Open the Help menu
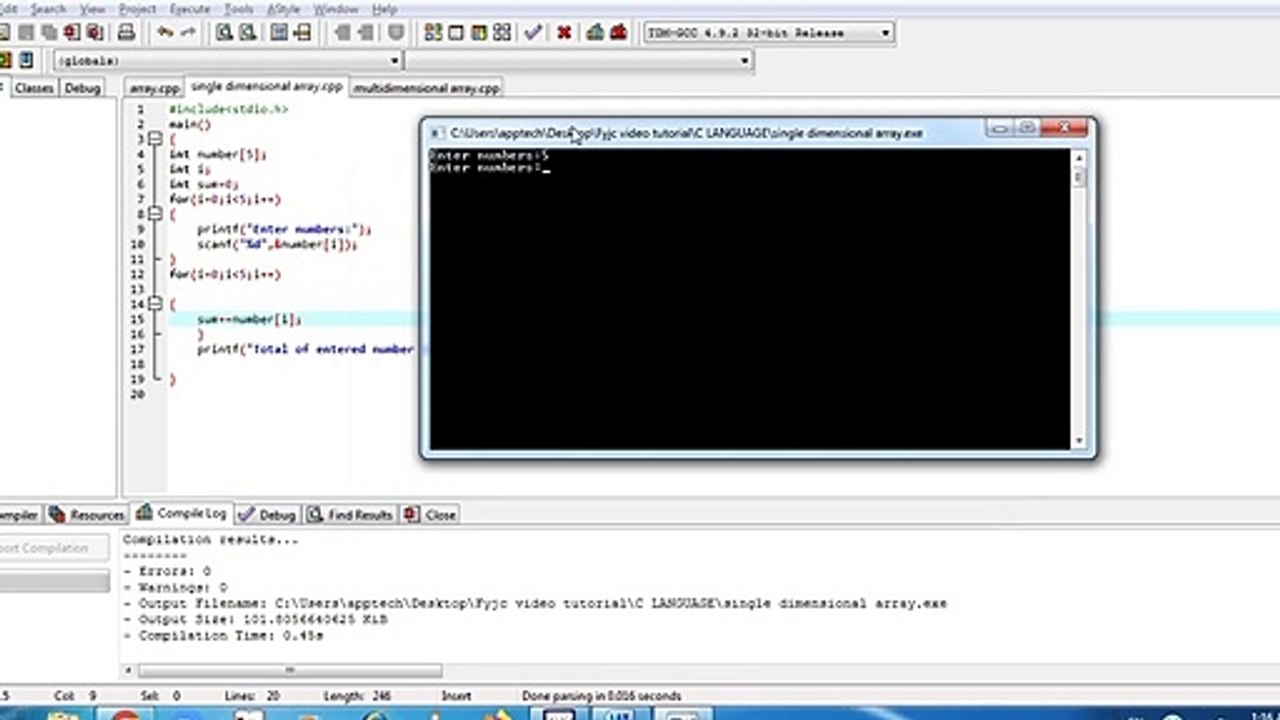Viewport: 1280px width, 720px height. tap(384, 9)
